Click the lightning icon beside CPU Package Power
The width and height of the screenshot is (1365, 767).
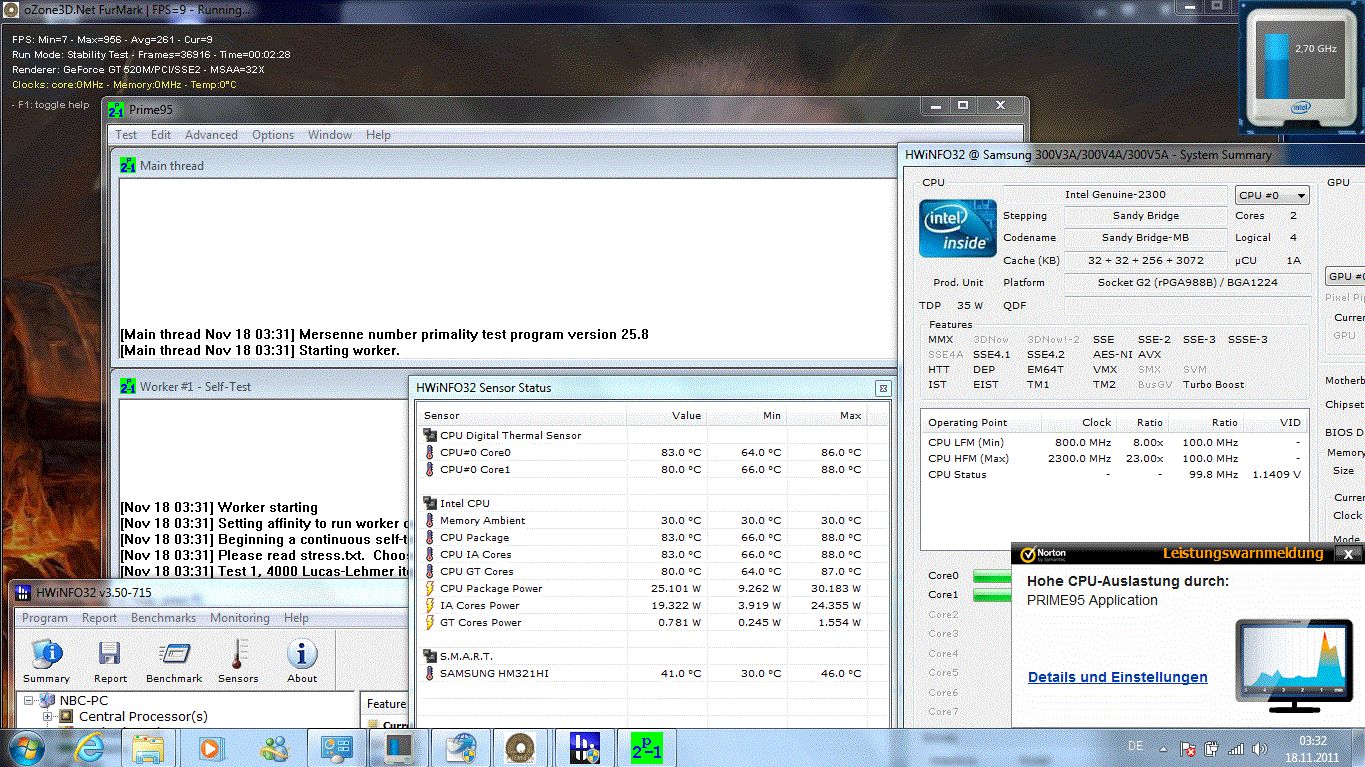[x=430, y=588]
